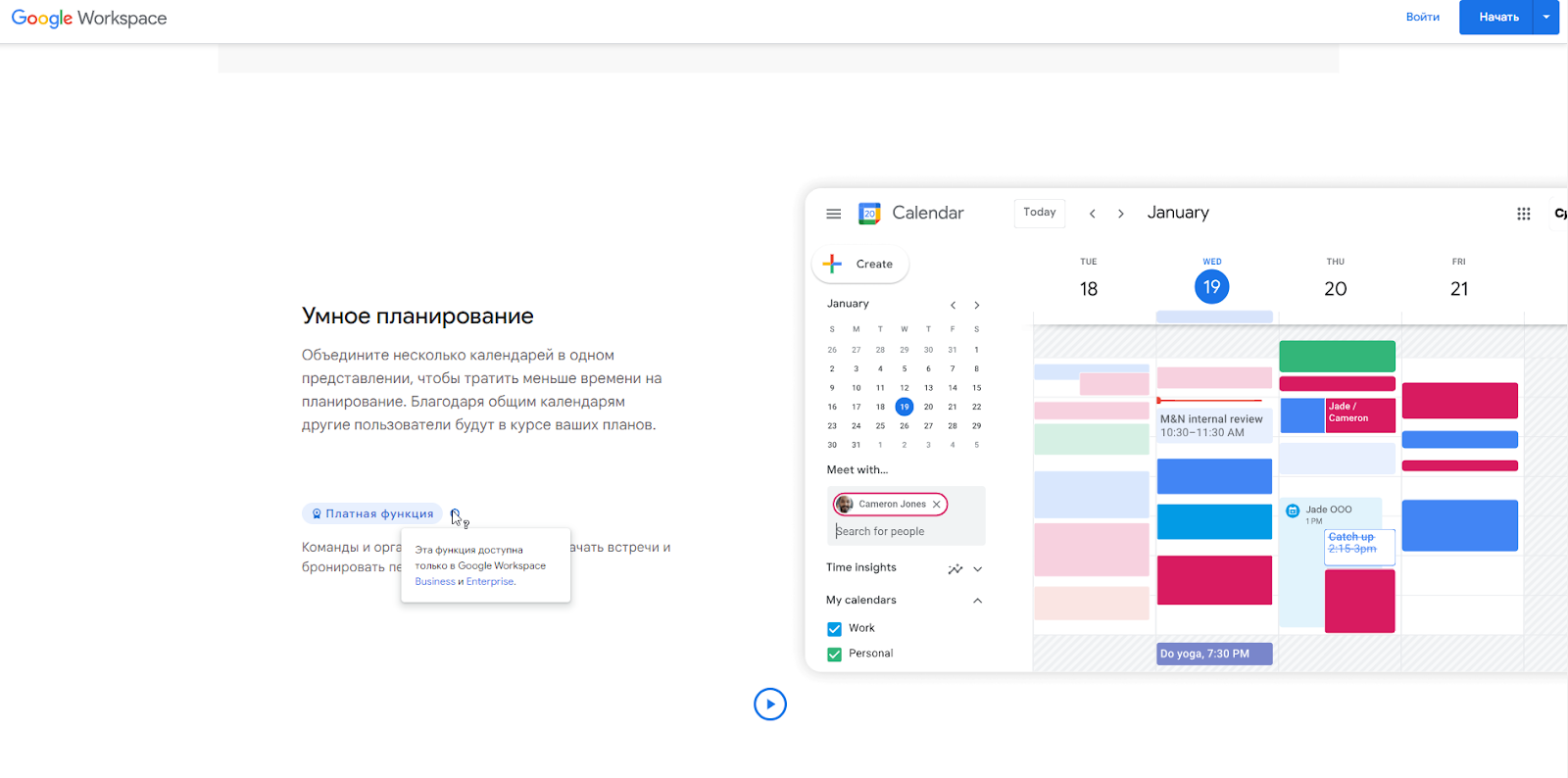Click the Create button with plus icon
The image size is (1568, 778).
coord(860,264)
